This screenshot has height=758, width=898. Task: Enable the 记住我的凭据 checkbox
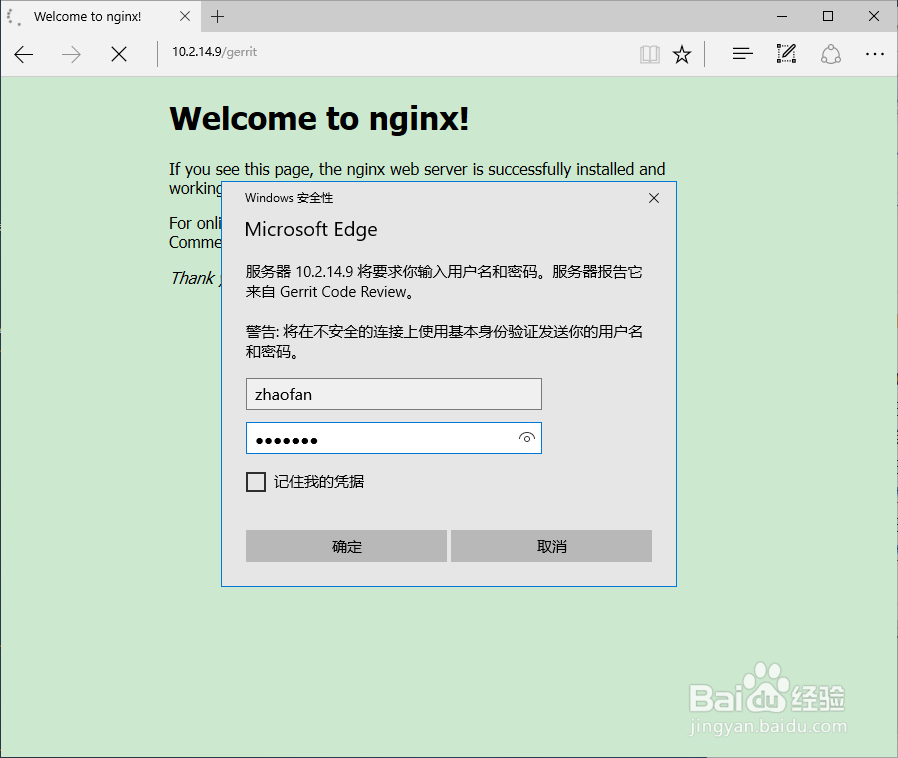tap(256, 482)
